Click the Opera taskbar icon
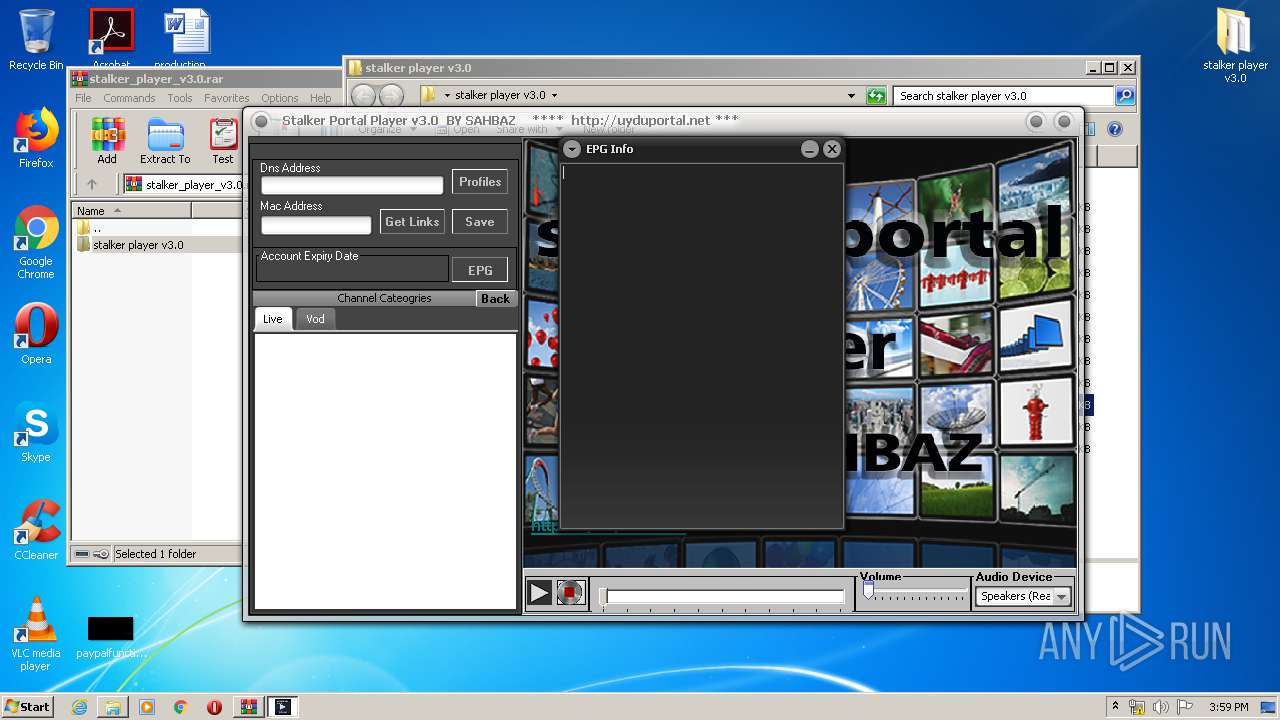This screenshot has width=1280, height=720. point(214,707)
